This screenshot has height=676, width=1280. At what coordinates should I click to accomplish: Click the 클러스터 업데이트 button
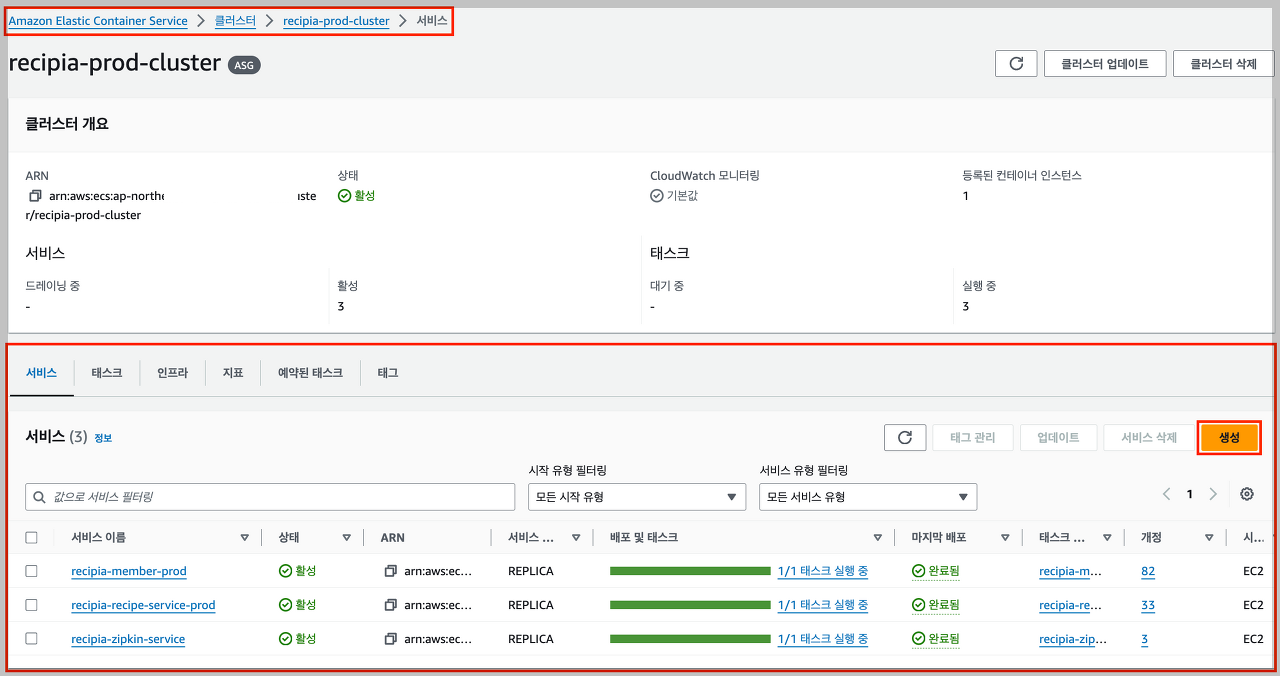click(1105, 63)
